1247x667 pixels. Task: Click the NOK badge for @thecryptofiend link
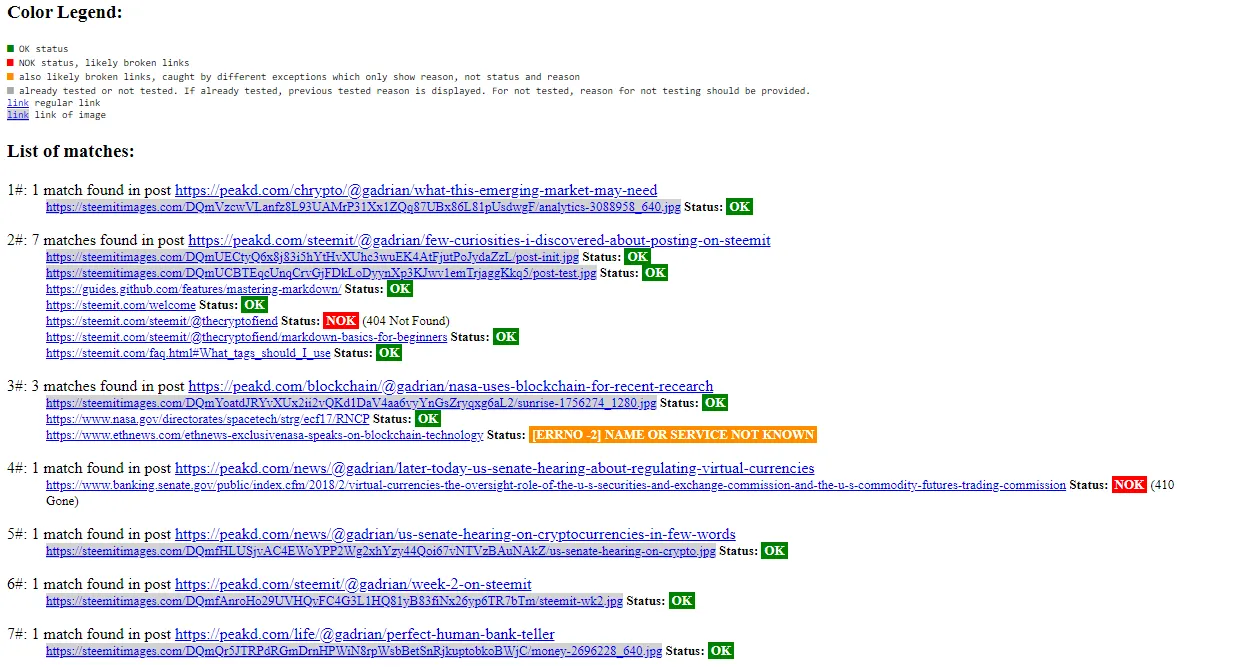tap(340, 321)
